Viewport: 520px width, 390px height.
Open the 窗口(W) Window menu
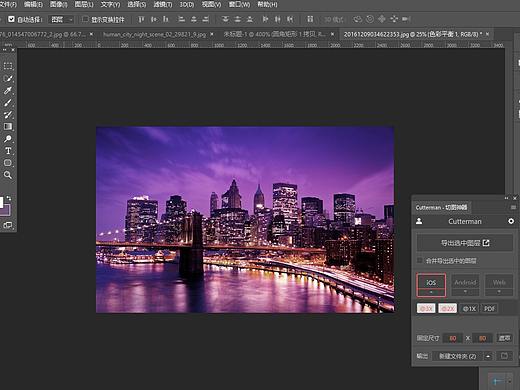239,5
